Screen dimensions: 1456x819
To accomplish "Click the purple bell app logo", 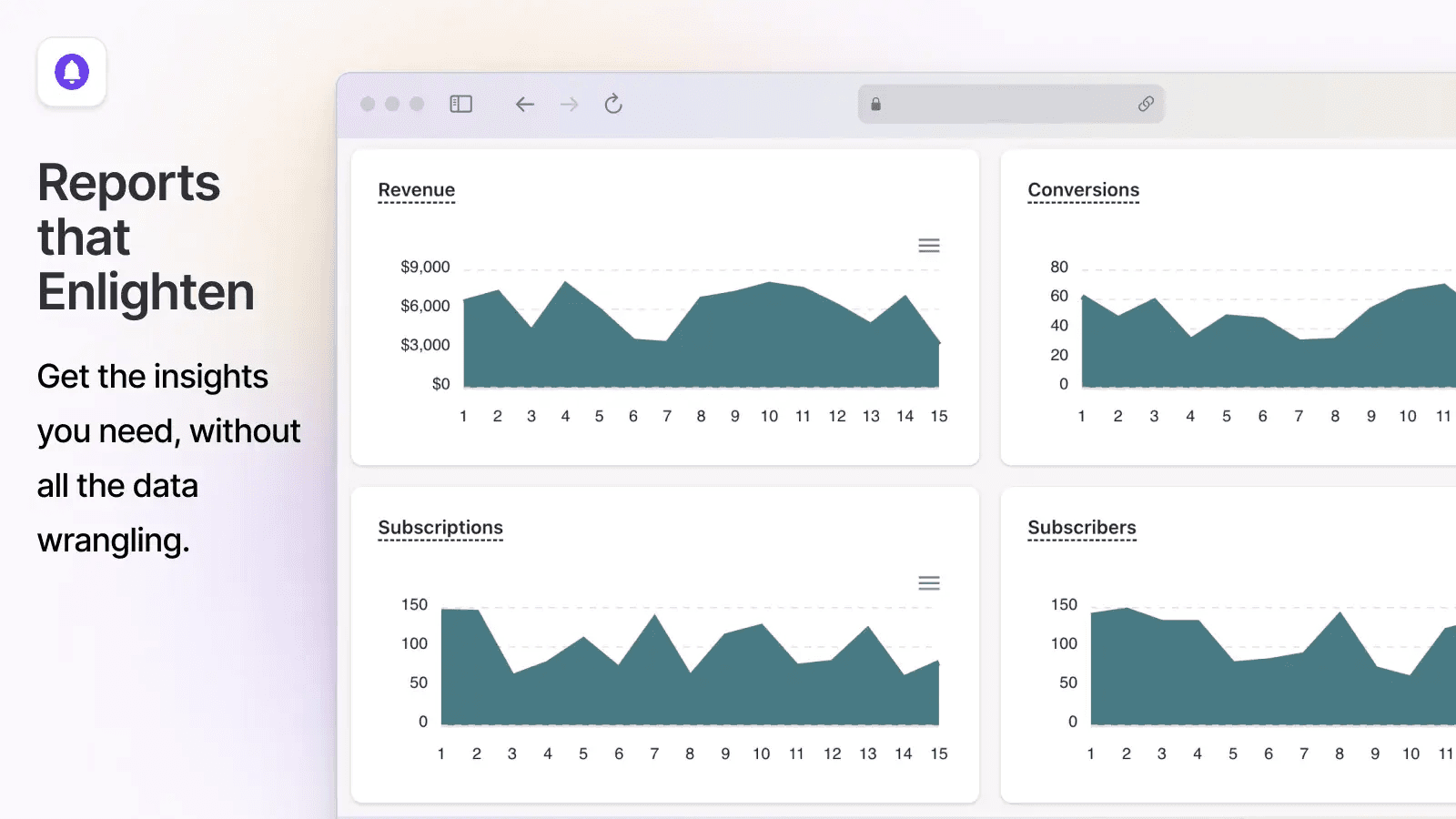I will (72, 72).
